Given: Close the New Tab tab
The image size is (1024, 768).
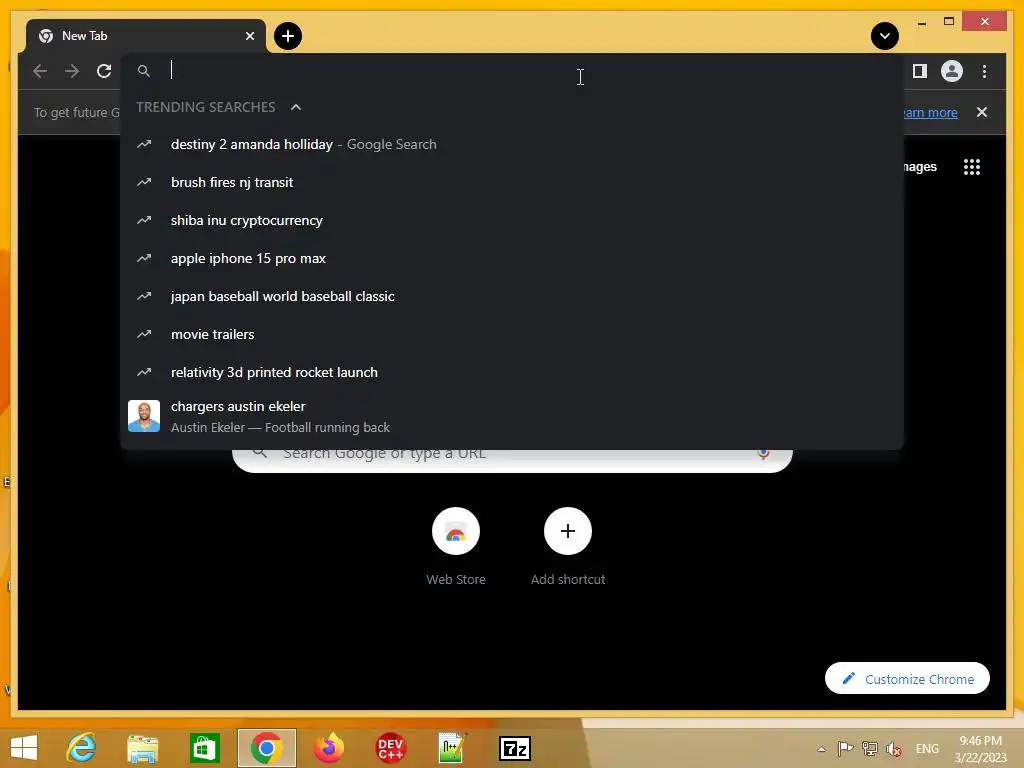Looking at the screenshot, I should 249,36.
